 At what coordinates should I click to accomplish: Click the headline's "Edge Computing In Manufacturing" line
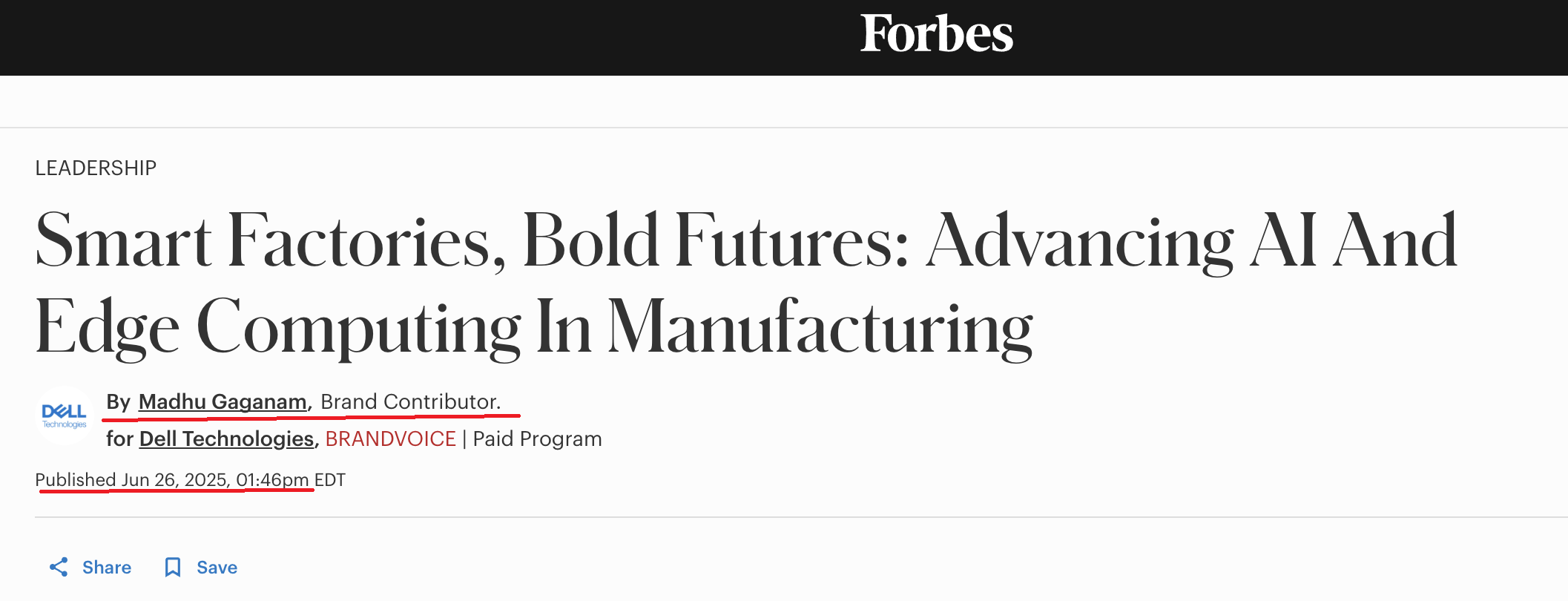point(534,326)
